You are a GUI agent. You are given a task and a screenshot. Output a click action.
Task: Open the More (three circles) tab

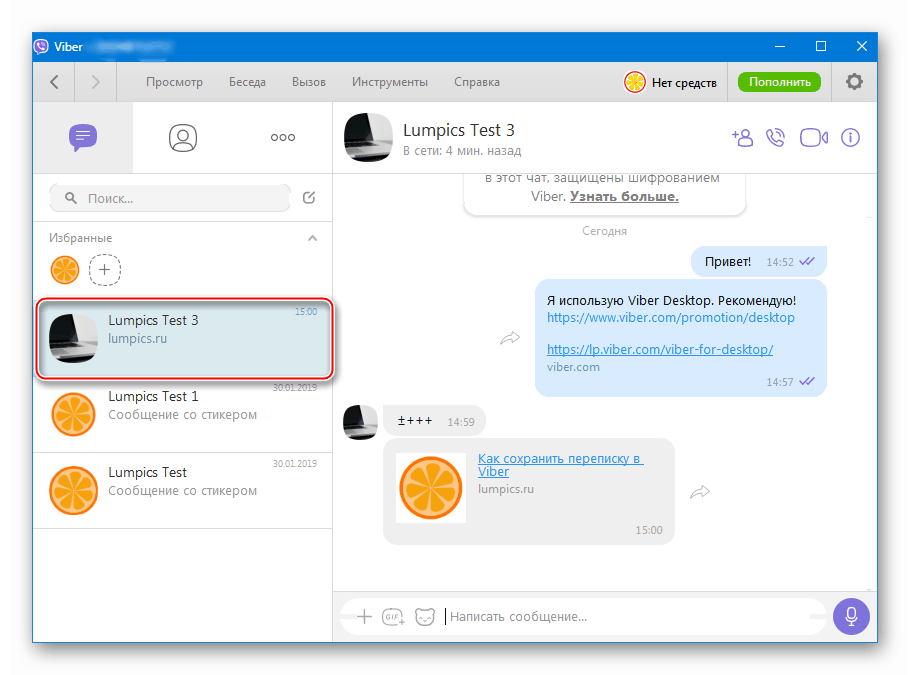point(283,138)
